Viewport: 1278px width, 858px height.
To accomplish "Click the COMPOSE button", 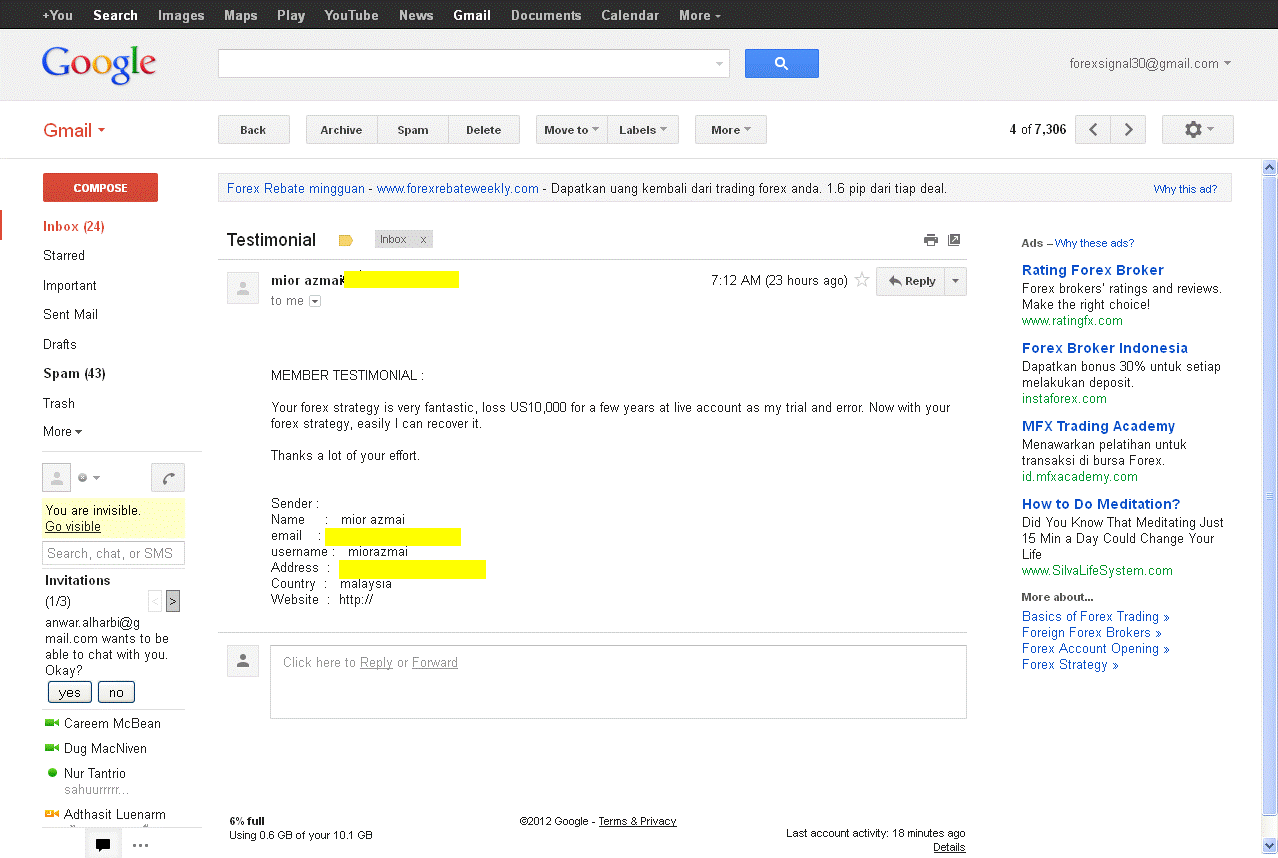I will click(100, 188).
